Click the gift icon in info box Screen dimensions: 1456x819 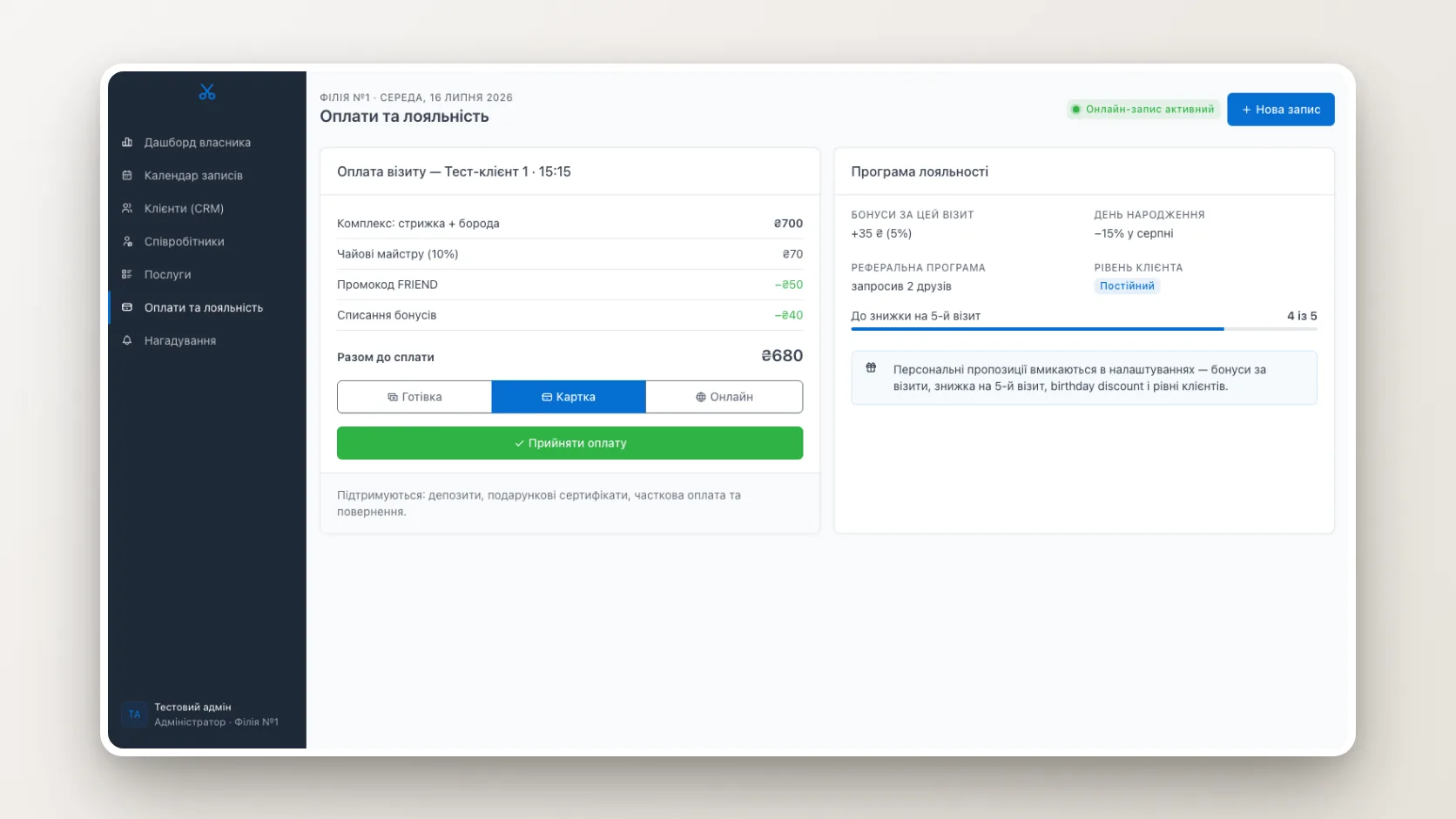[871, 368]
